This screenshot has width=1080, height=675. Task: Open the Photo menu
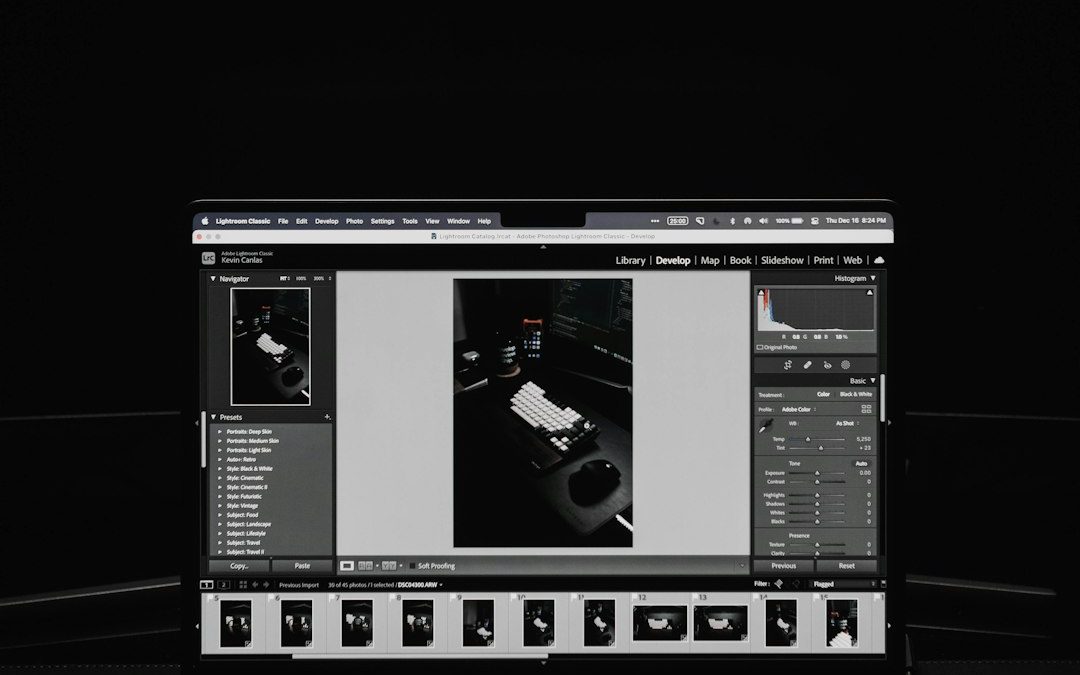pos(354,221)
